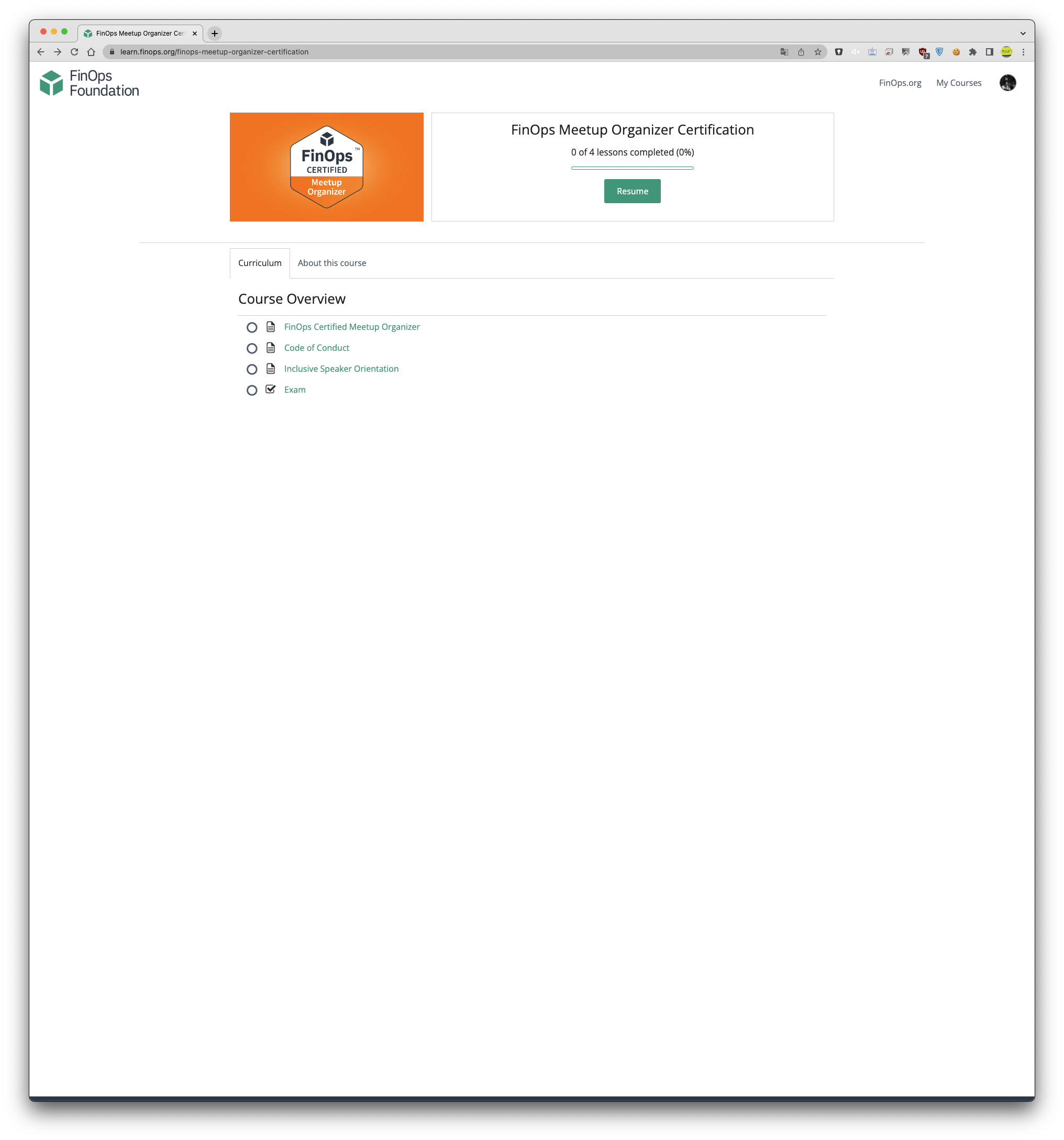Expand the tab search chevron

click(1022, 34)
